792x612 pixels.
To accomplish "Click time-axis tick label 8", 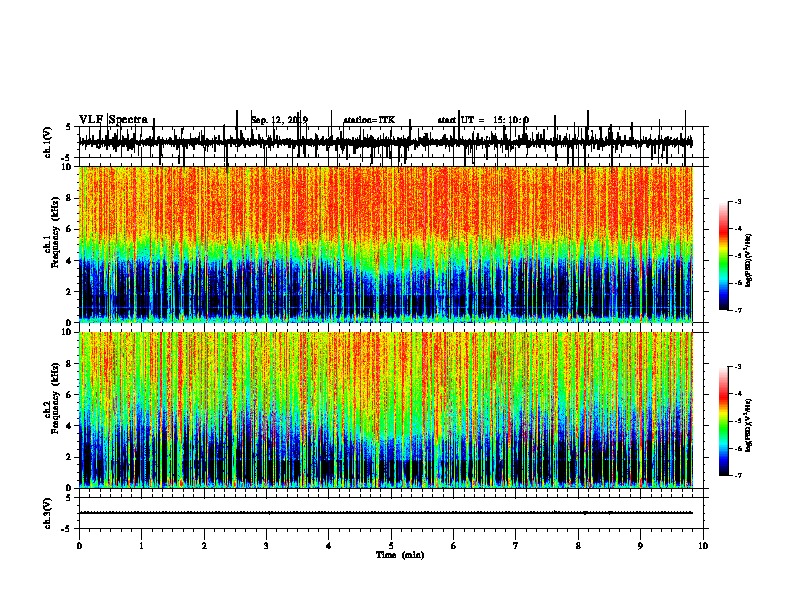I will click(x=578, y=546).
